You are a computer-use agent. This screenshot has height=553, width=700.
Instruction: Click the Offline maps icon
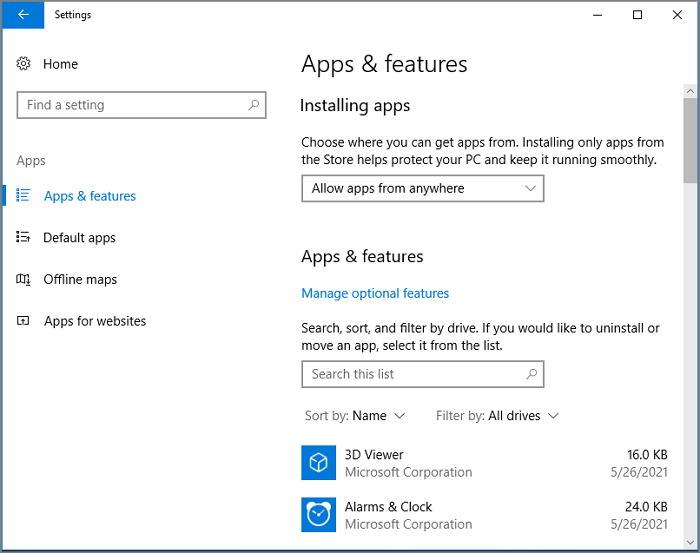(24, 280)
